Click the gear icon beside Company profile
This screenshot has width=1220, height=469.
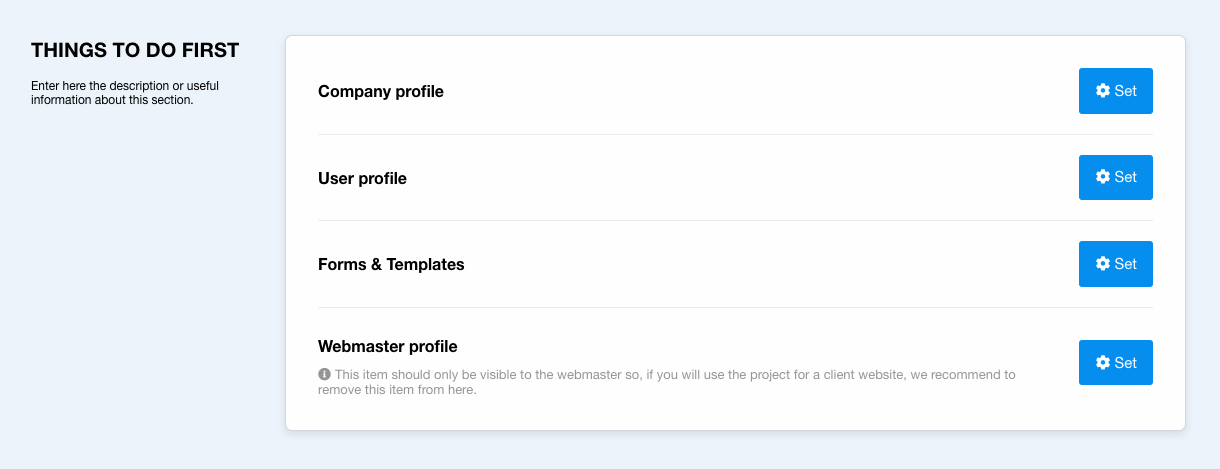point(1103,91)
